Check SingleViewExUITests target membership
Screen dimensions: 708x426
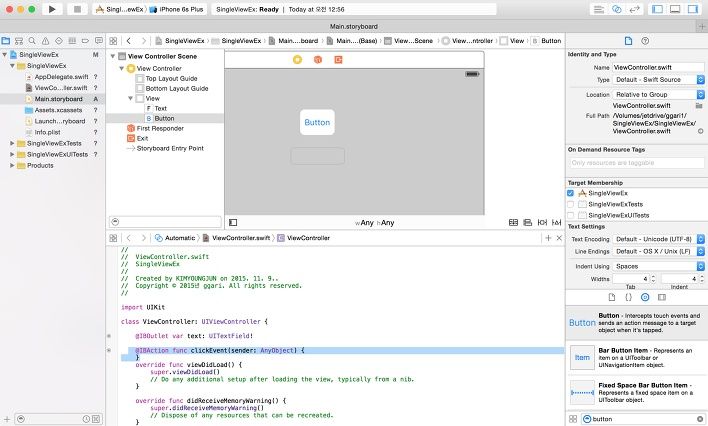click(x=570, y=215)
